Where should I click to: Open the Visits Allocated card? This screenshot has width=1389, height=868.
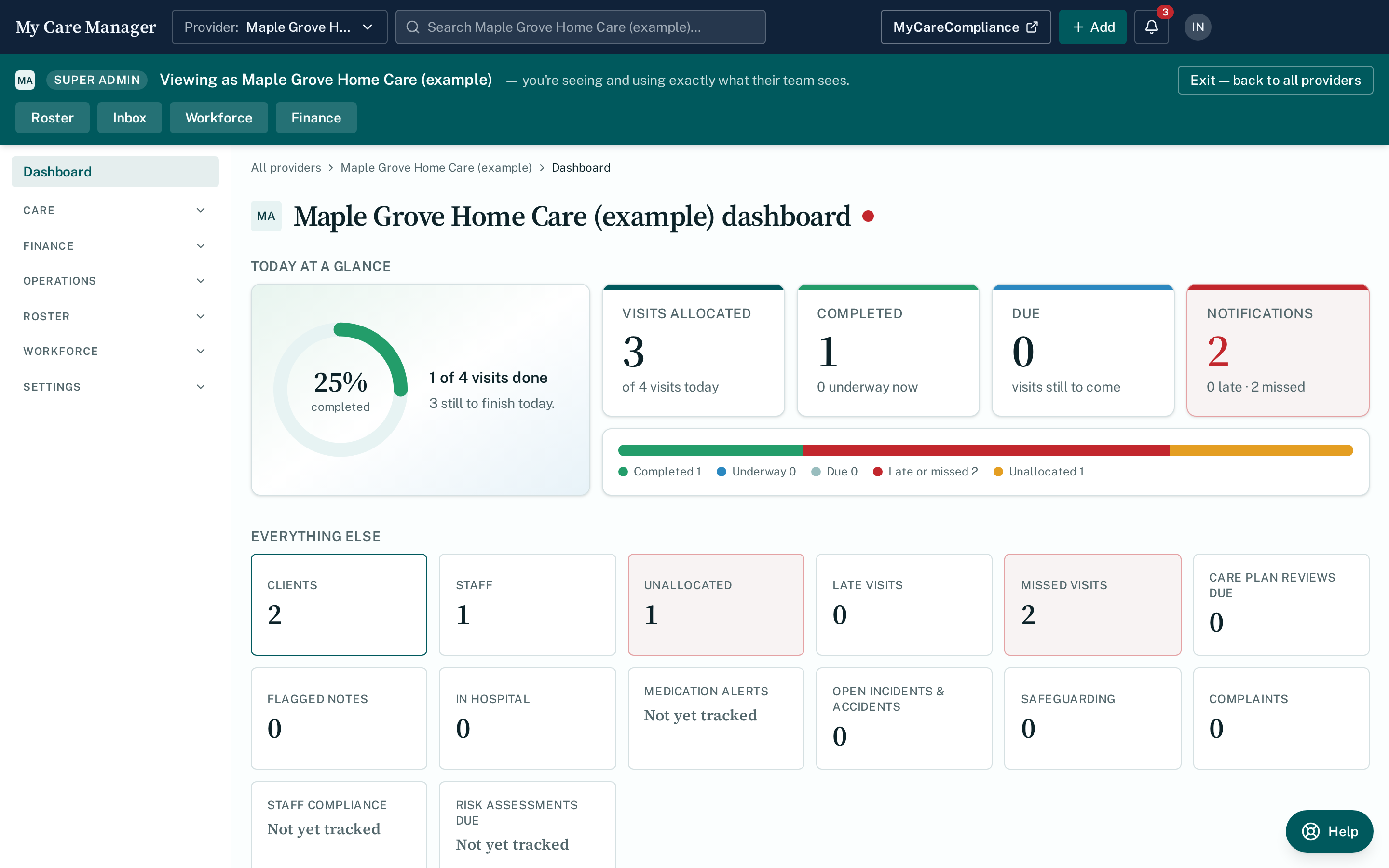tap(694, 350)
